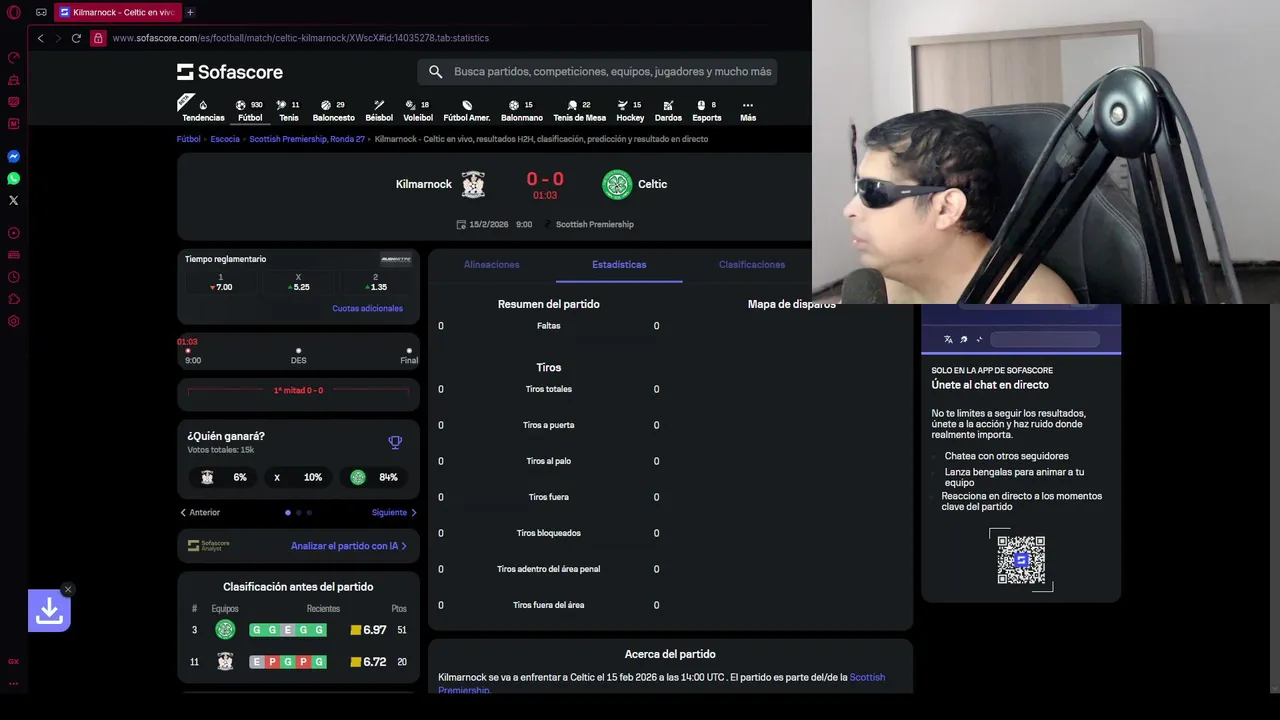
Task: Open the X (Twitter) sidebar icon
Action: [x=14, y=200]
